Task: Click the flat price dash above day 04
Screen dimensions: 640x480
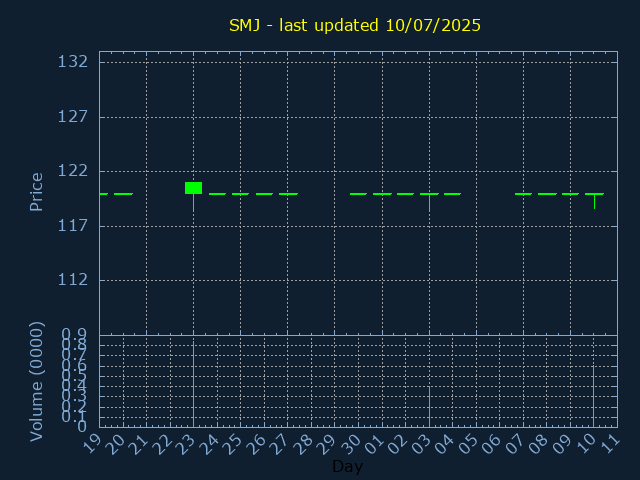Action: (452, 194)
